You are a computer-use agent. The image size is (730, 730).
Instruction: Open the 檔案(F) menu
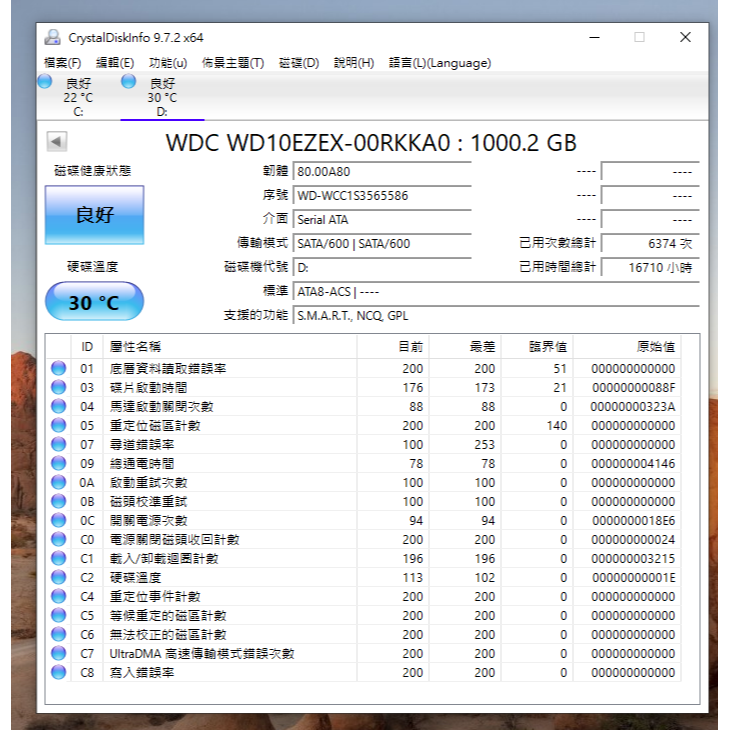(62, 63)
